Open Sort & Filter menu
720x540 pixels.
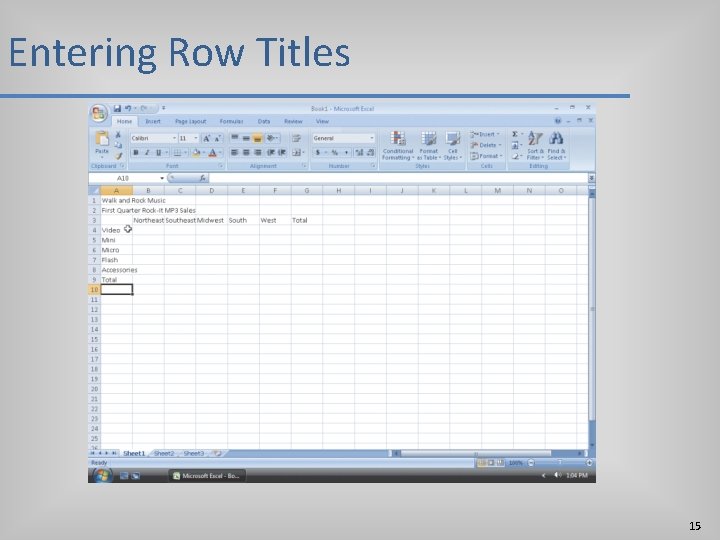point(535,146)
